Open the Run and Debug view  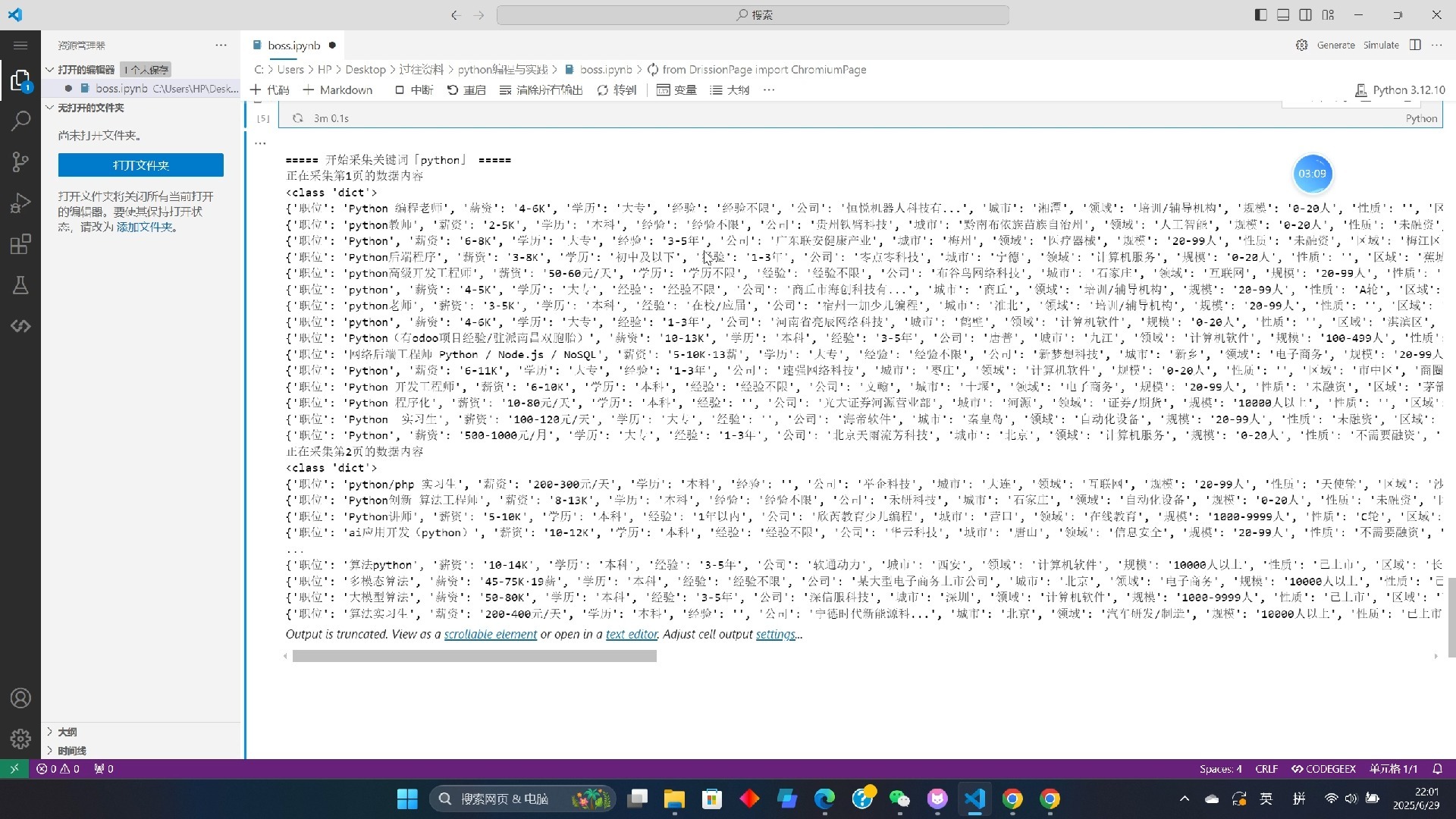point(20,202)
